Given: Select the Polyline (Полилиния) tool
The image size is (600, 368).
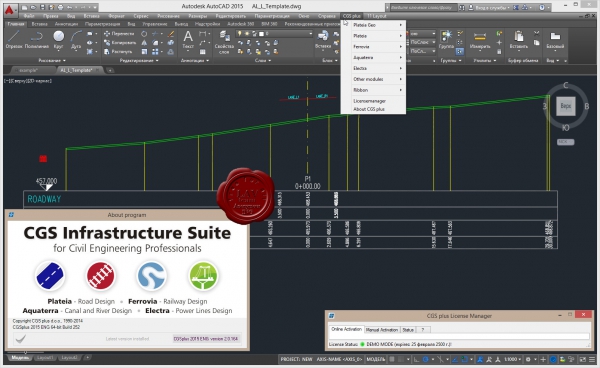Looking at the screenshot, I should coord(37,40).
